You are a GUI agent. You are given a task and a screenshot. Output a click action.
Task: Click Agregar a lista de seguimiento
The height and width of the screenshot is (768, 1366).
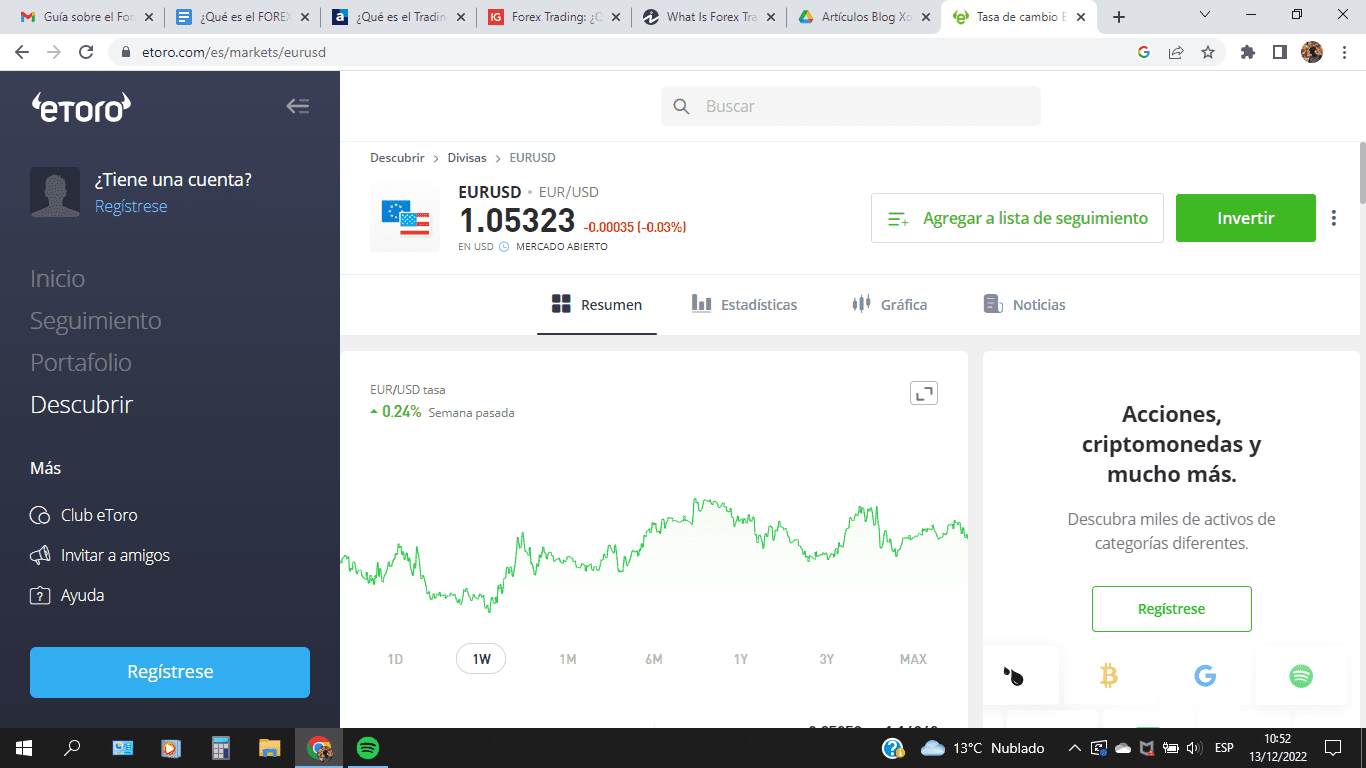click(1017, 218)
